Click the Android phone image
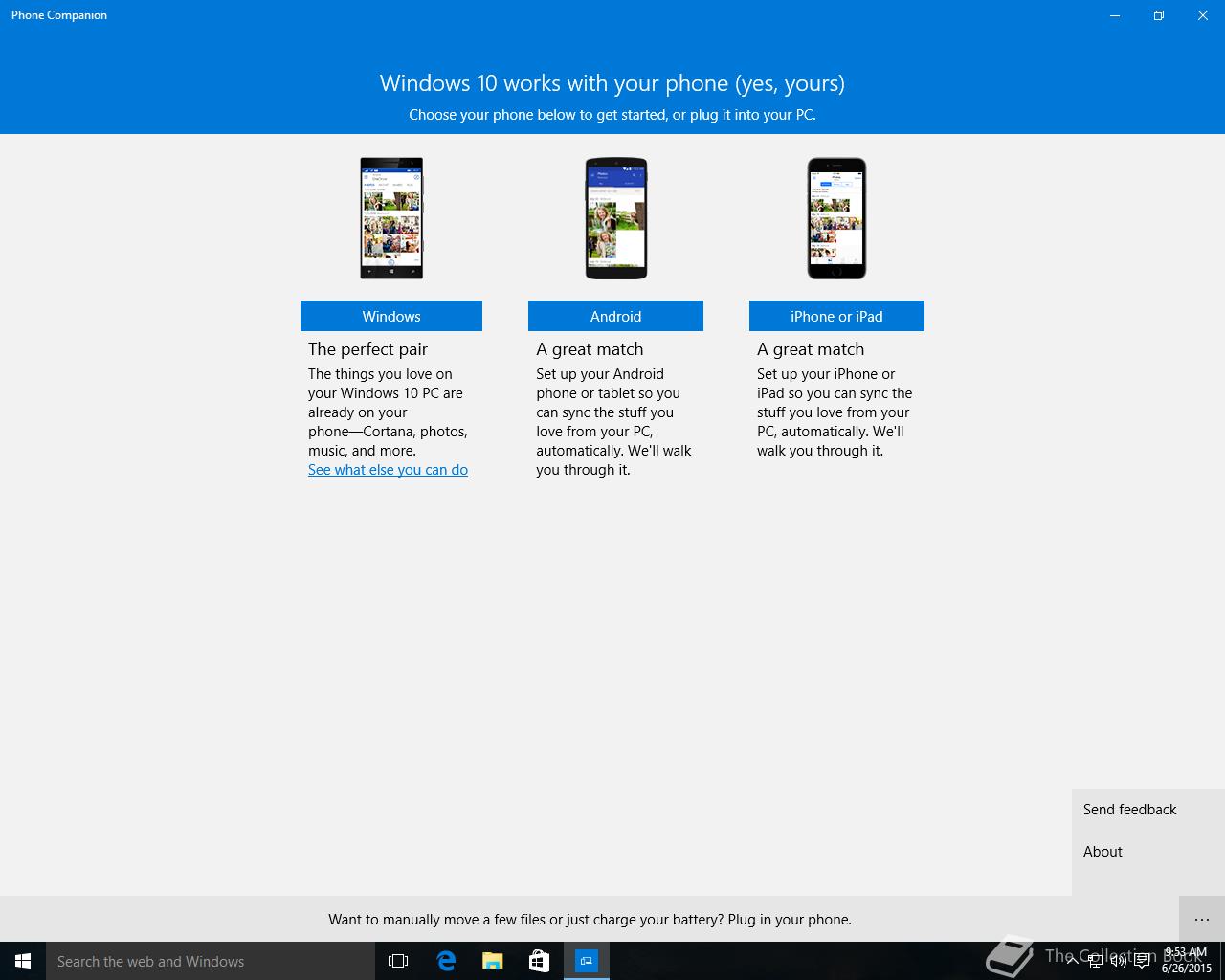 [615, 218]
